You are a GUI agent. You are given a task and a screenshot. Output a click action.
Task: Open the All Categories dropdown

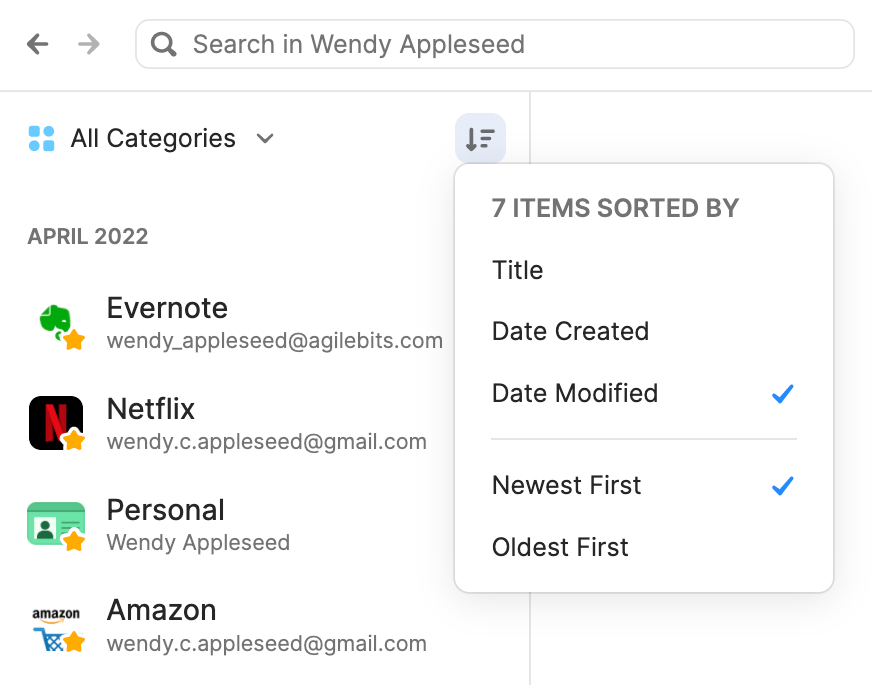coord(155,138)
